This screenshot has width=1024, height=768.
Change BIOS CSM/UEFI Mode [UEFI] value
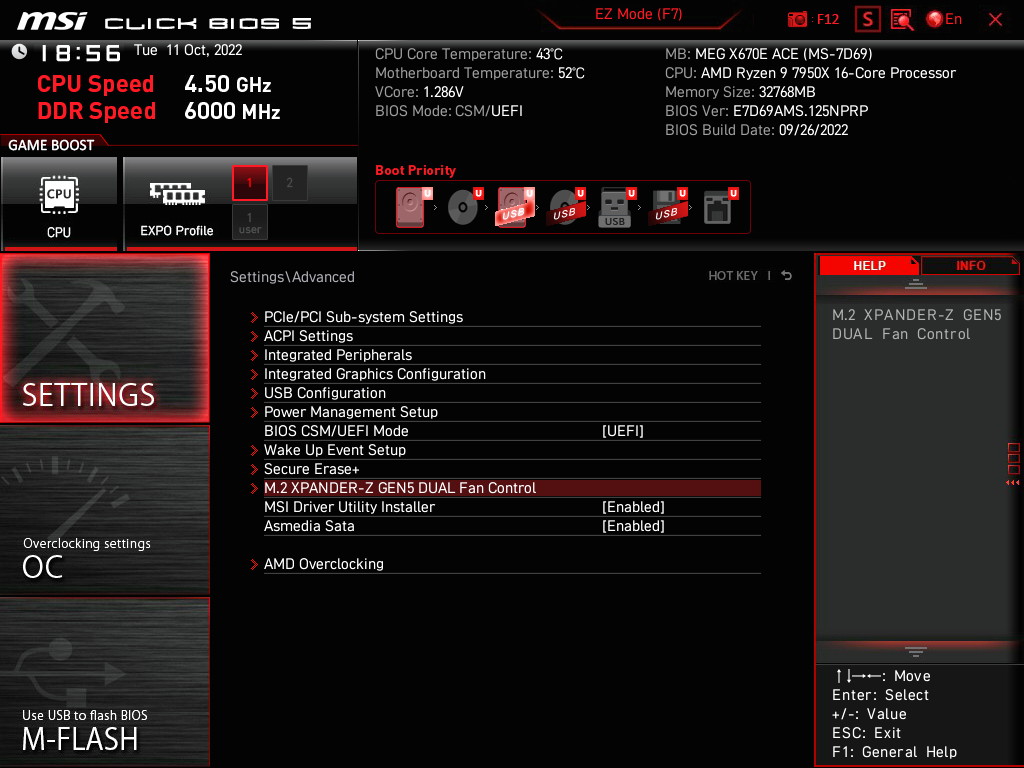(x=623, y=431)
